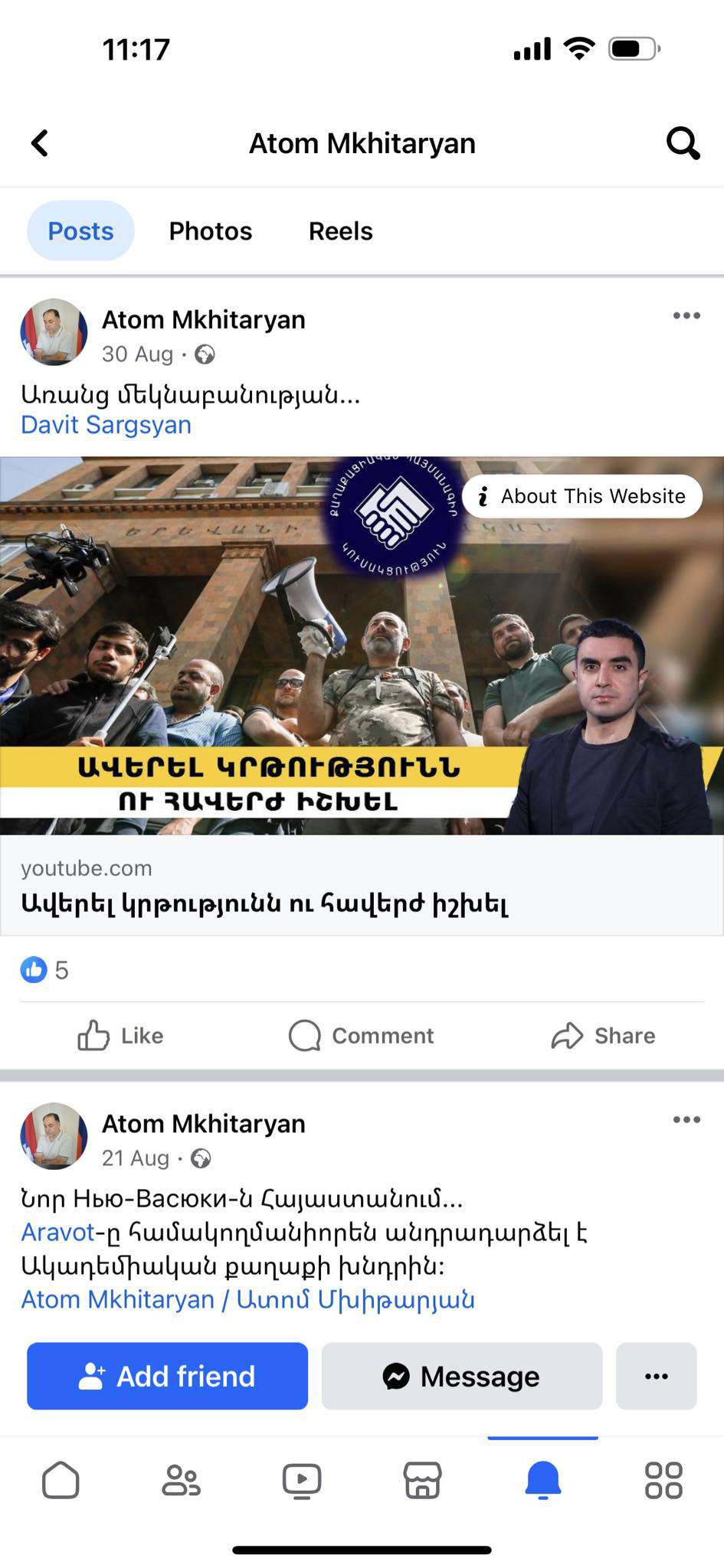Image resolution: width=724 pixels, height=1568 pixels.
Task: Switch to the Photos tab
Action: (211, 231)
